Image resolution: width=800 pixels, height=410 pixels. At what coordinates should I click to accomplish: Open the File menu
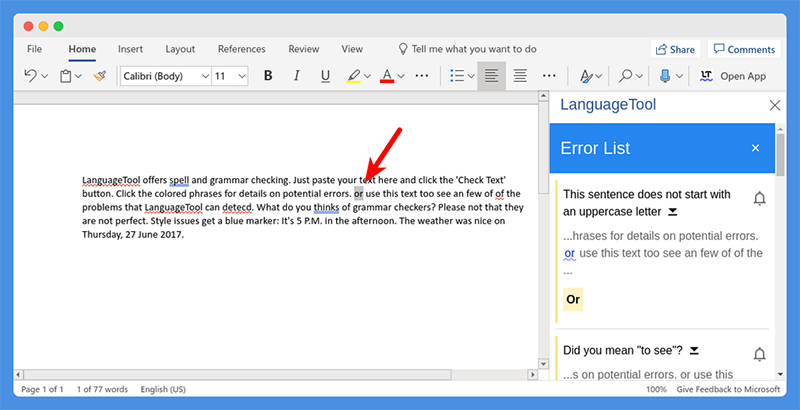34,49
